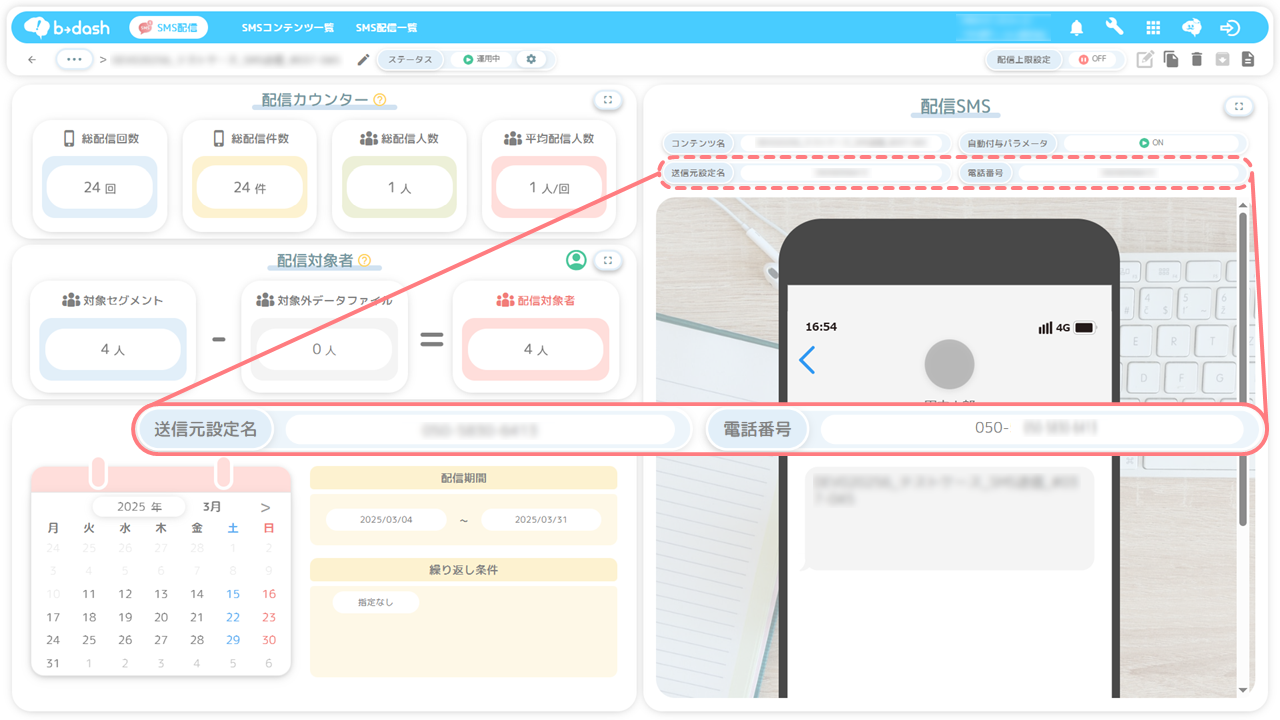Viewport: 1280px width, 720px height.
Task: Toggle the 自動付与パラメータ ON indicator
Action: [1151, 143]
